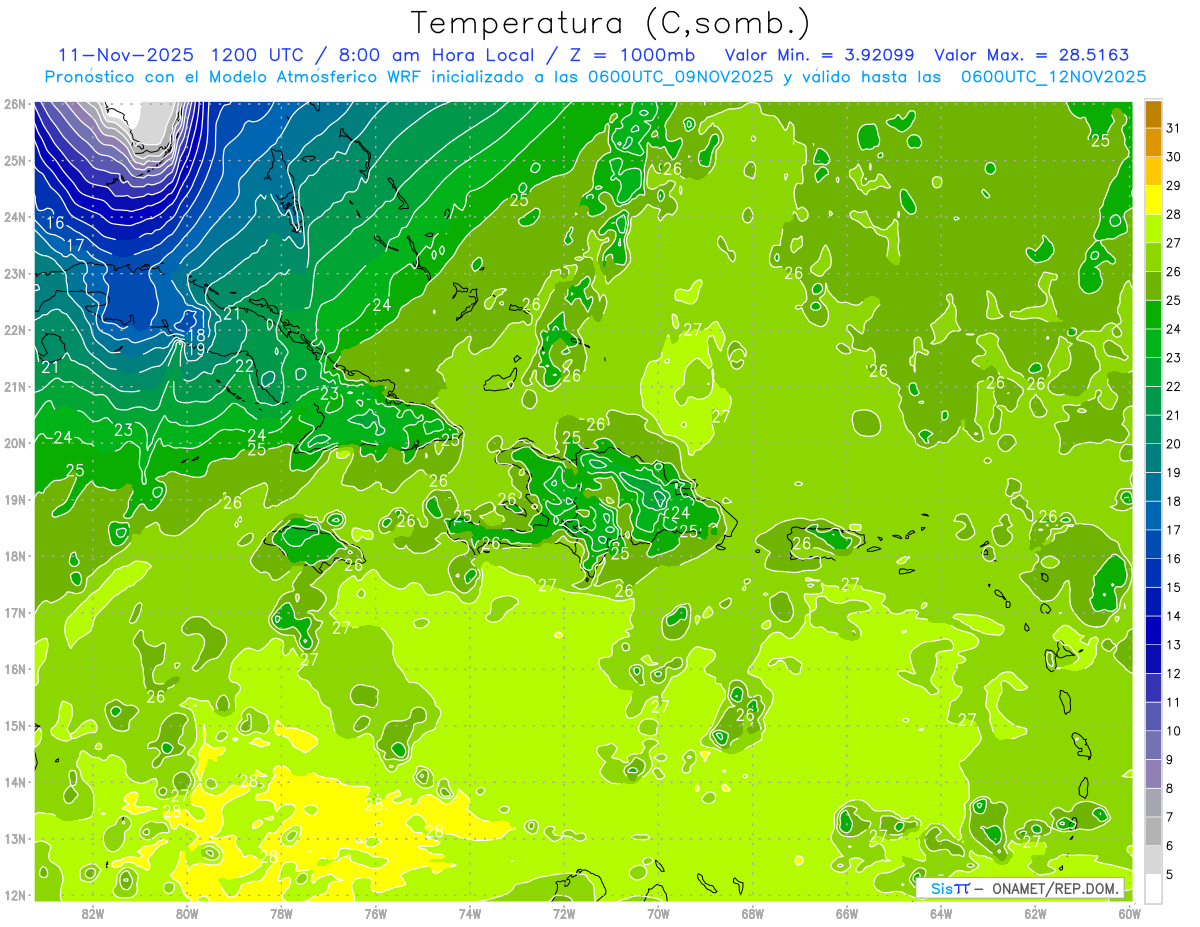Click the orange legend band between 30 and 31
The width and height of the screenshot is (1200, 927).
tap(1153, 142)
